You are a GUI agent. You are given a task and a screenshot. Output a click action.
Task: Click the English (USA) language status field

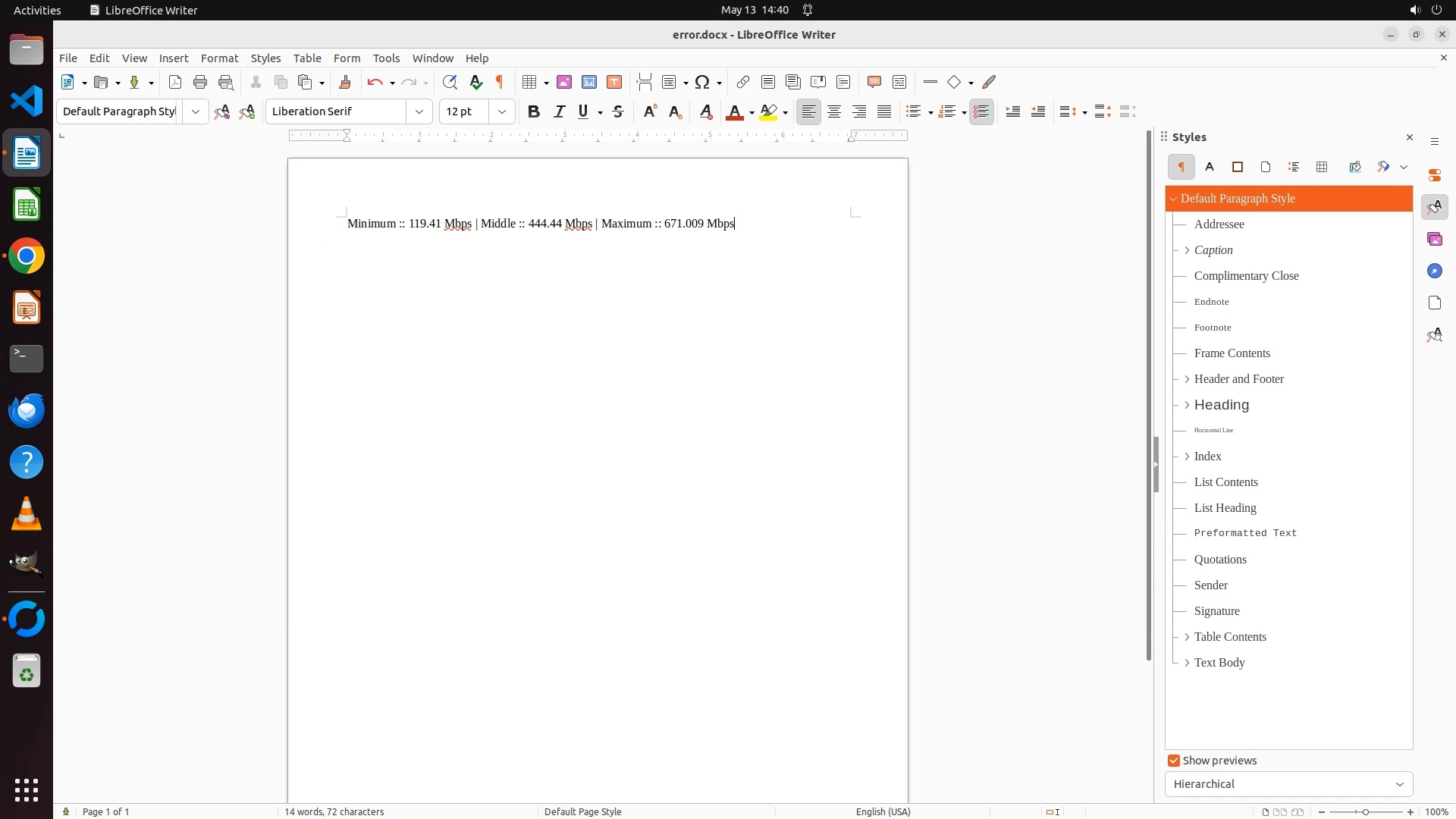883,811
